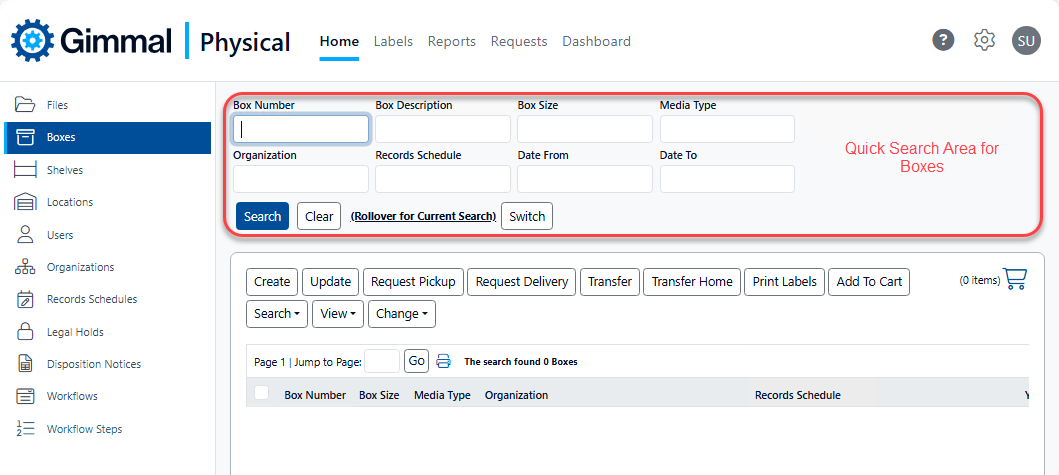Switch to the Dashboard tab
Screen dimensions: 1059x475
[x=596, y=41]
